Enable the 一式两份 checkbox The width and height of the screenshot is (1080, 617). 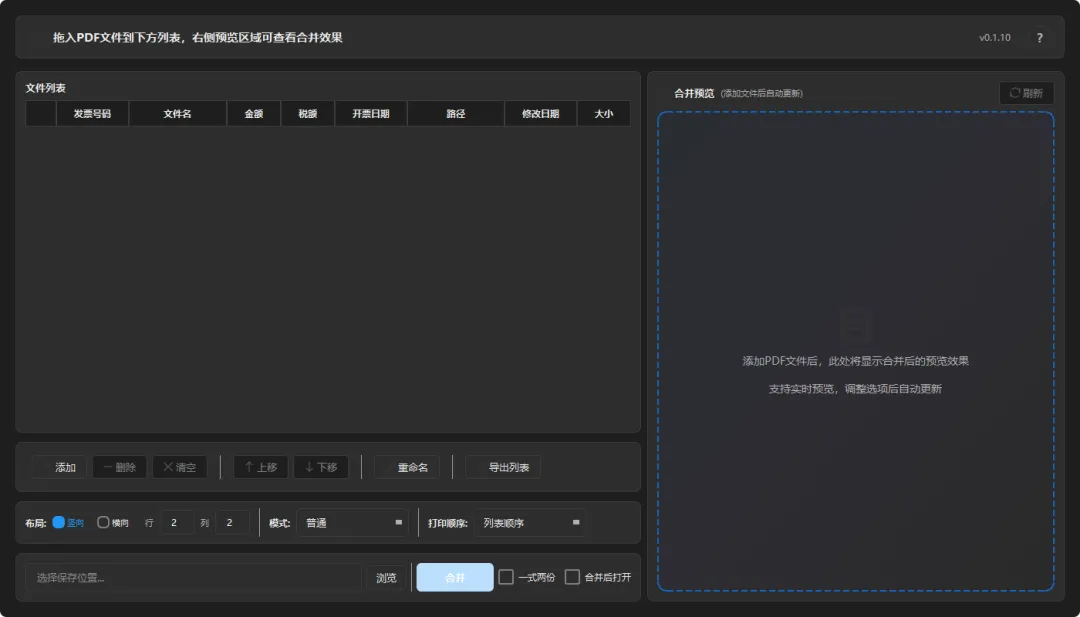[x=506, y=577]
